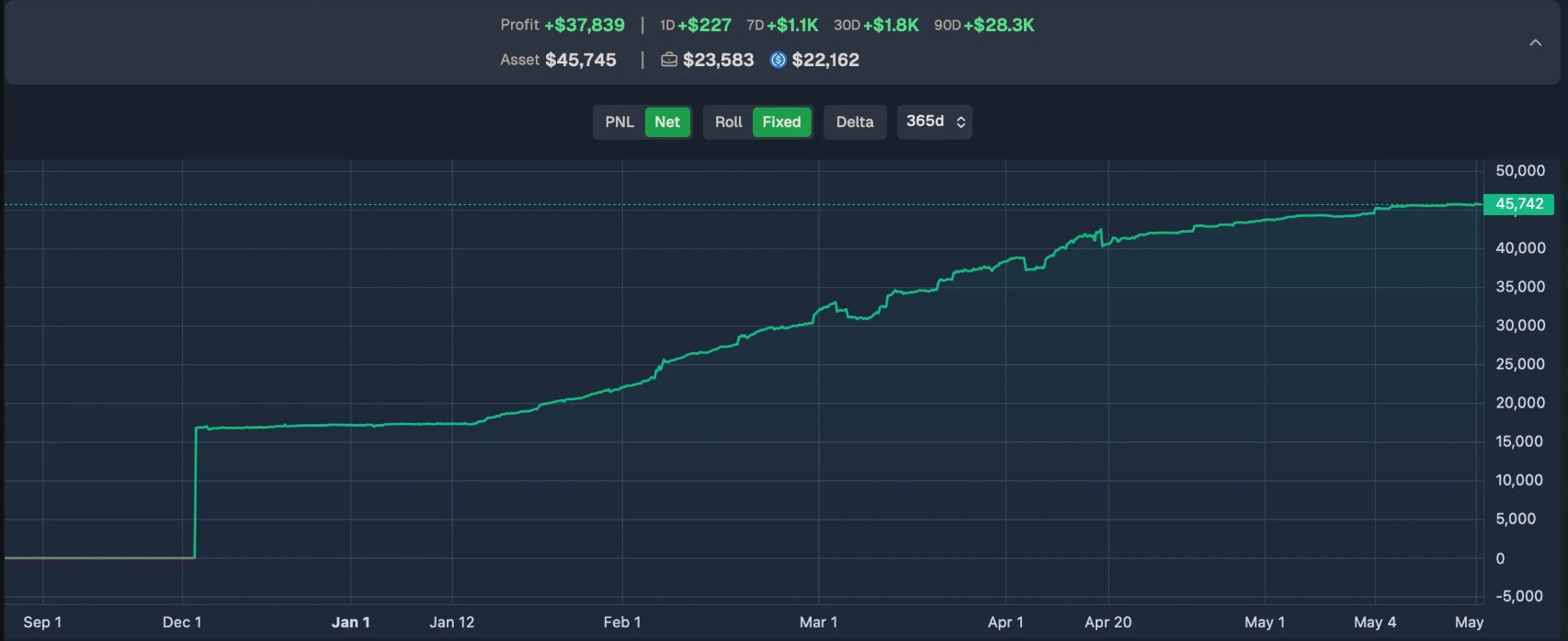1568x641 pixels.
Task: Click the May 1 date axis label
Action: [1265, 623]
